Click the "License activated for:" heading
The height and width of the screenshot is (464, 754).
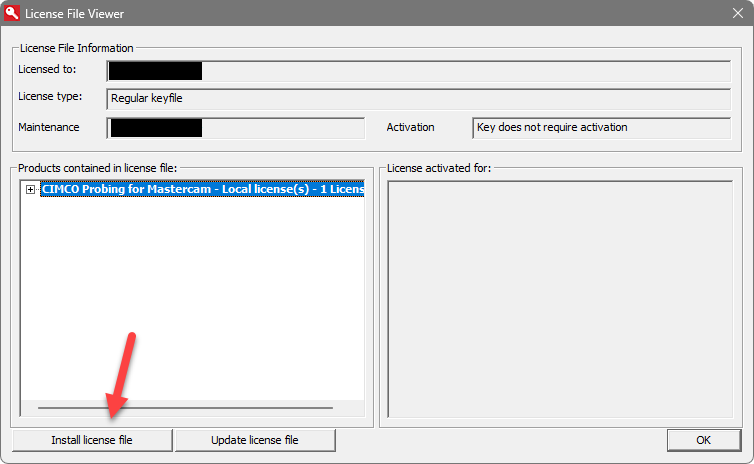[439, 168]
